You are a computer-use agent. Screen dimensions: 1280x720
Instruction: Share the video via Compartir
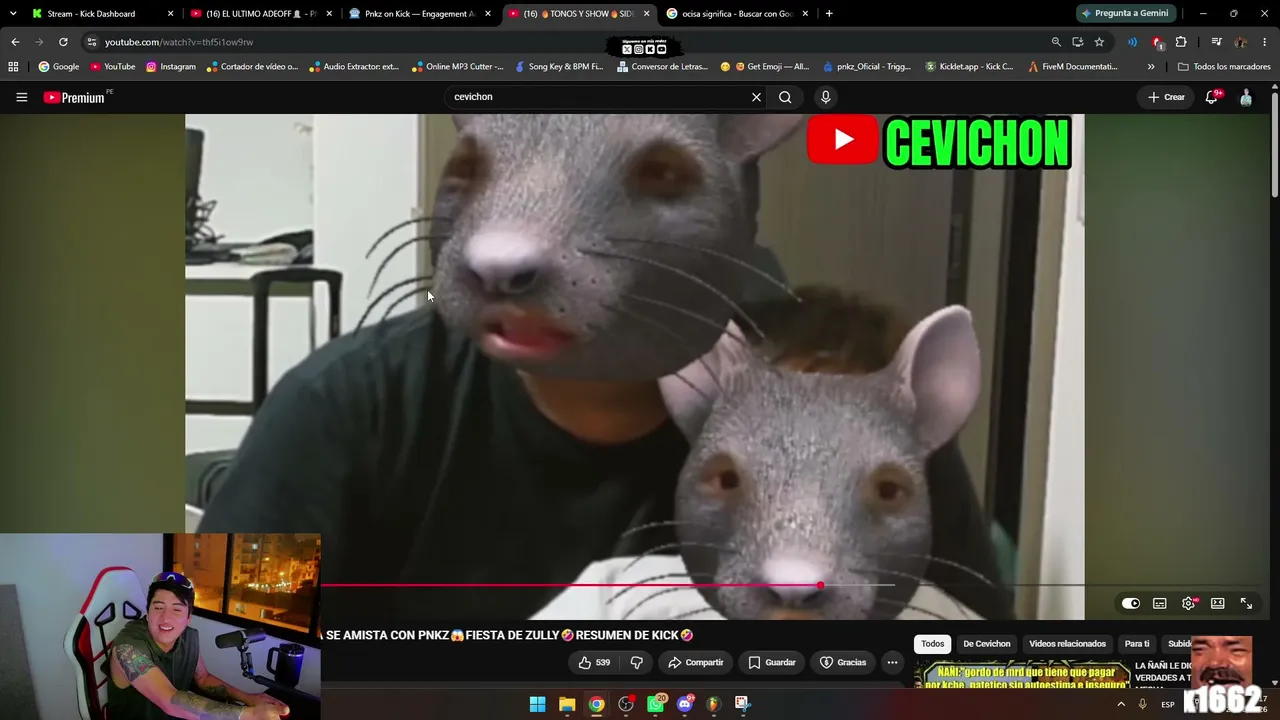click(x=695, y=662)
